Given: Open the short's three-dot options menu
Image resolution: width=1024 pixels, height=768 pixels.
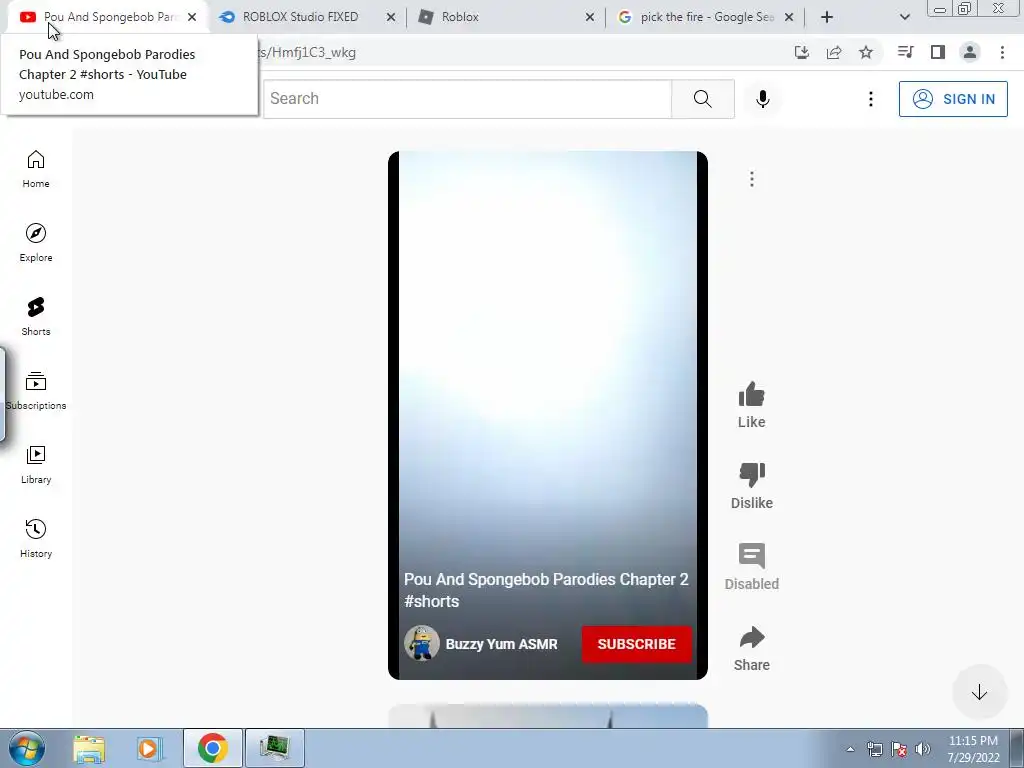Looking at the screenshot, I should (752, 179).
